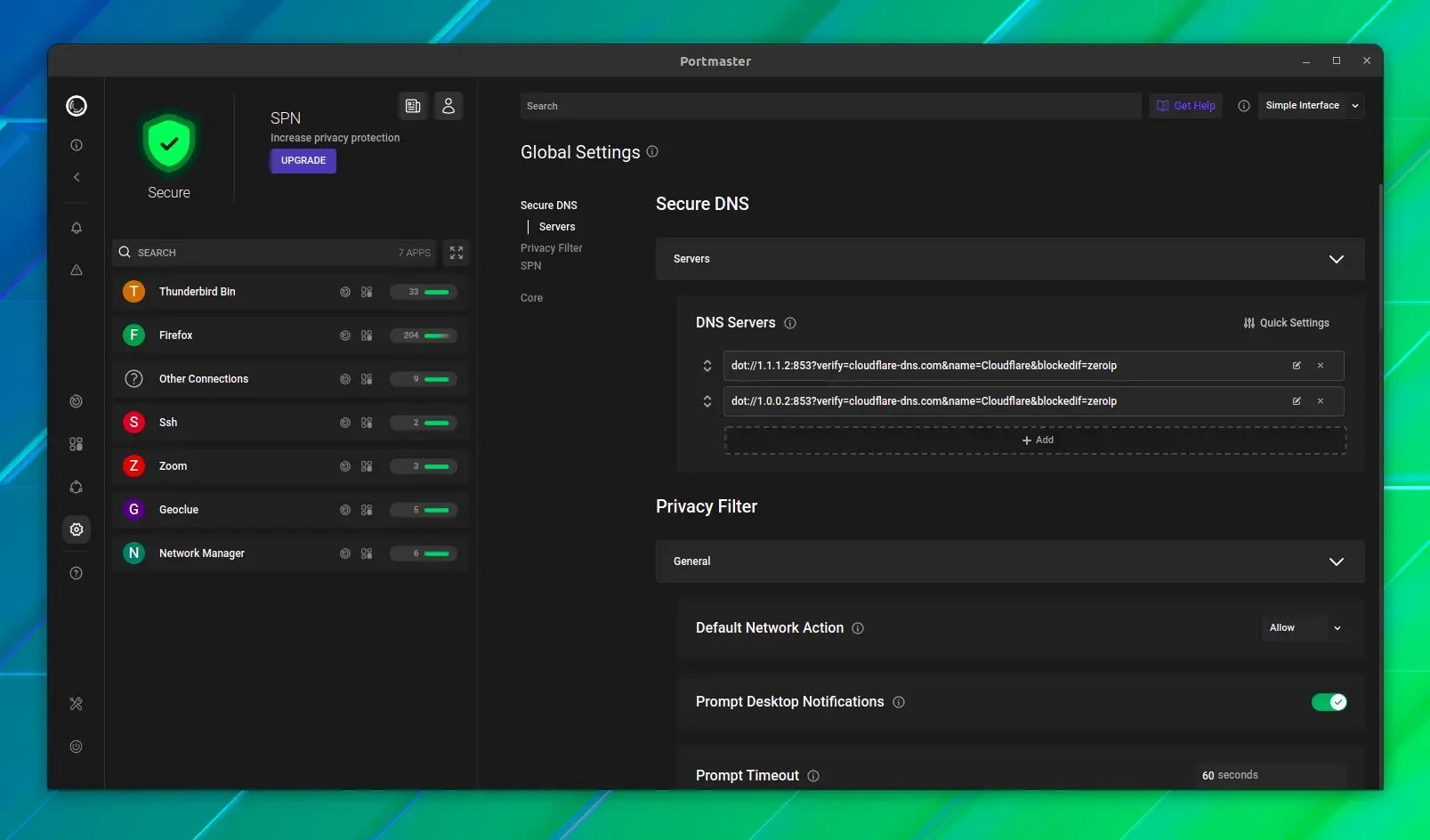Open the tools icon in sidebar
The image size is (1430, 840).
coord(77,704)
